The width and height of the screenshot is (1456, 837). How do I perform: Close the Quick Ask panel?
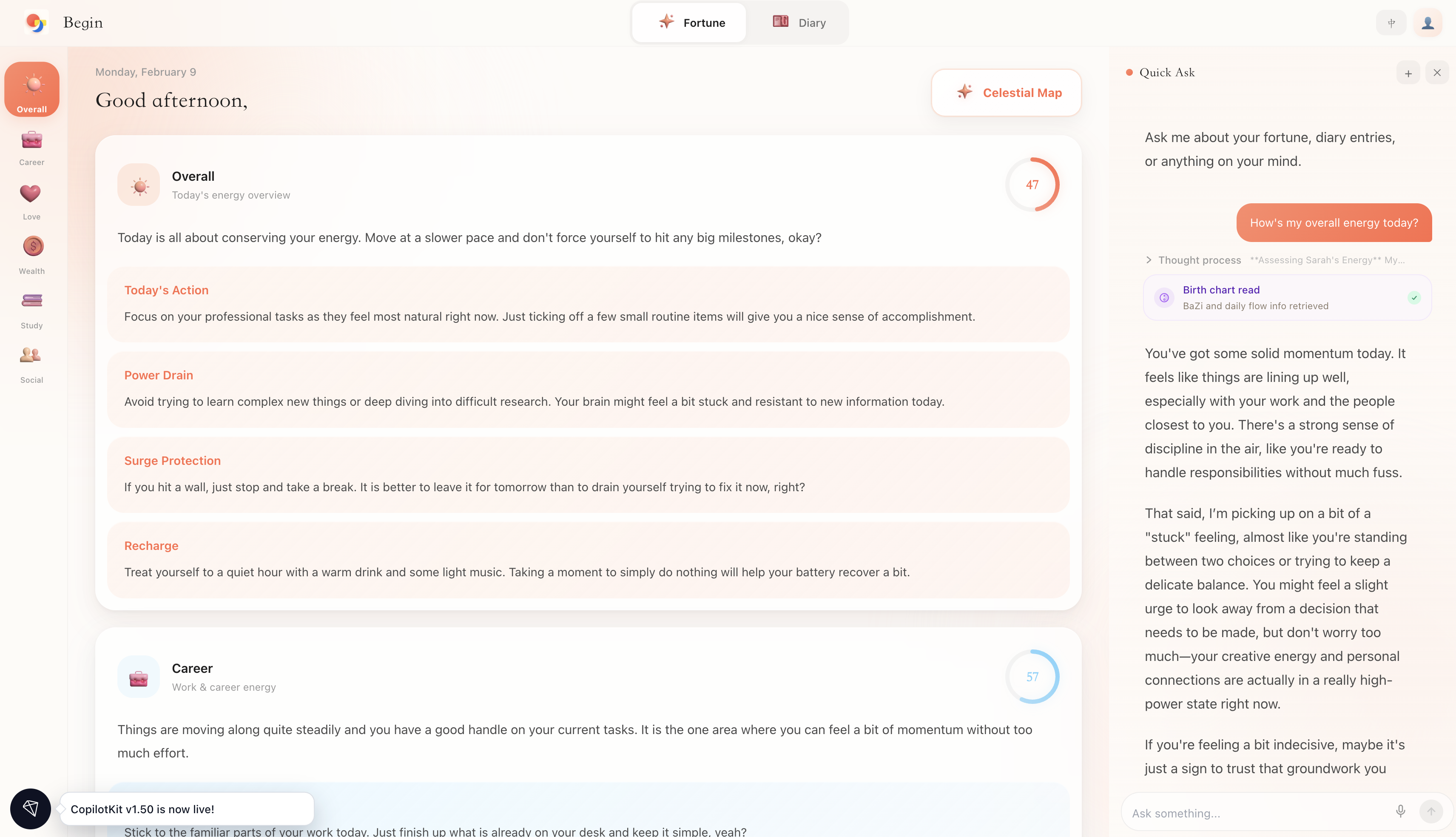(x=1437, y=73)
